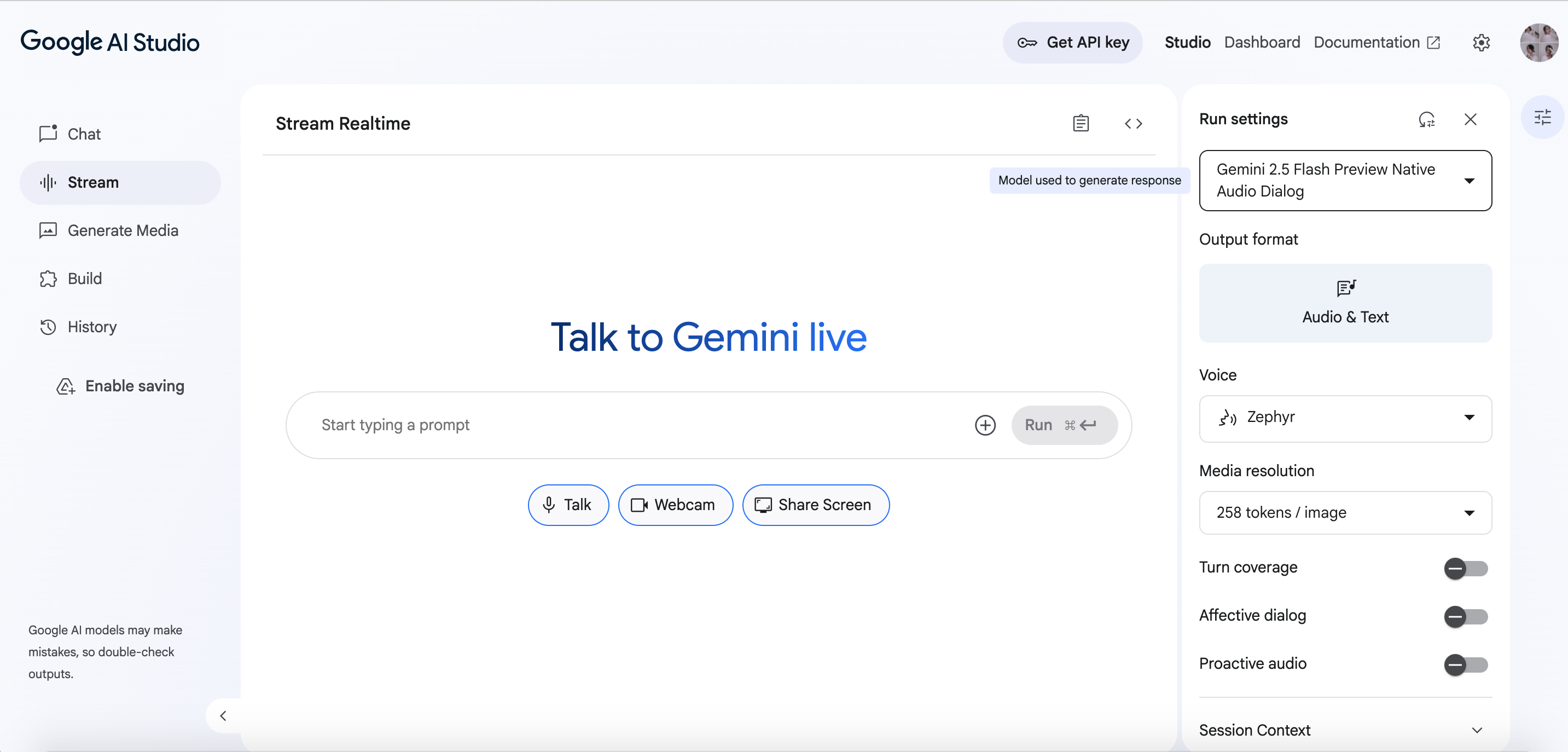
Task: Click the prompt text input field
Action: click(639, 425)
